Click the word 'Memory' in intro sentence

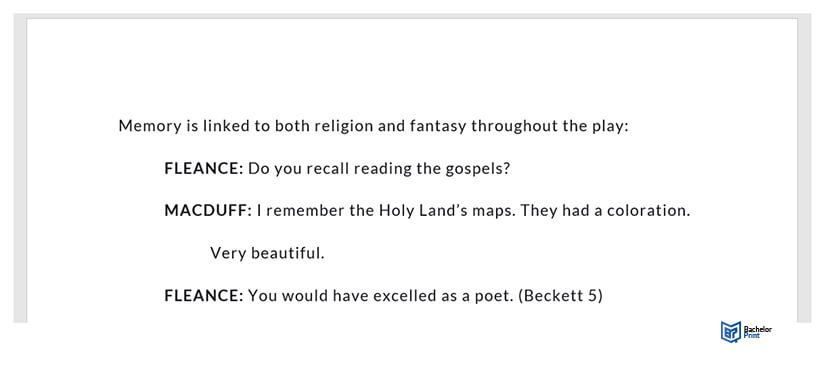(x=150, y=127)
